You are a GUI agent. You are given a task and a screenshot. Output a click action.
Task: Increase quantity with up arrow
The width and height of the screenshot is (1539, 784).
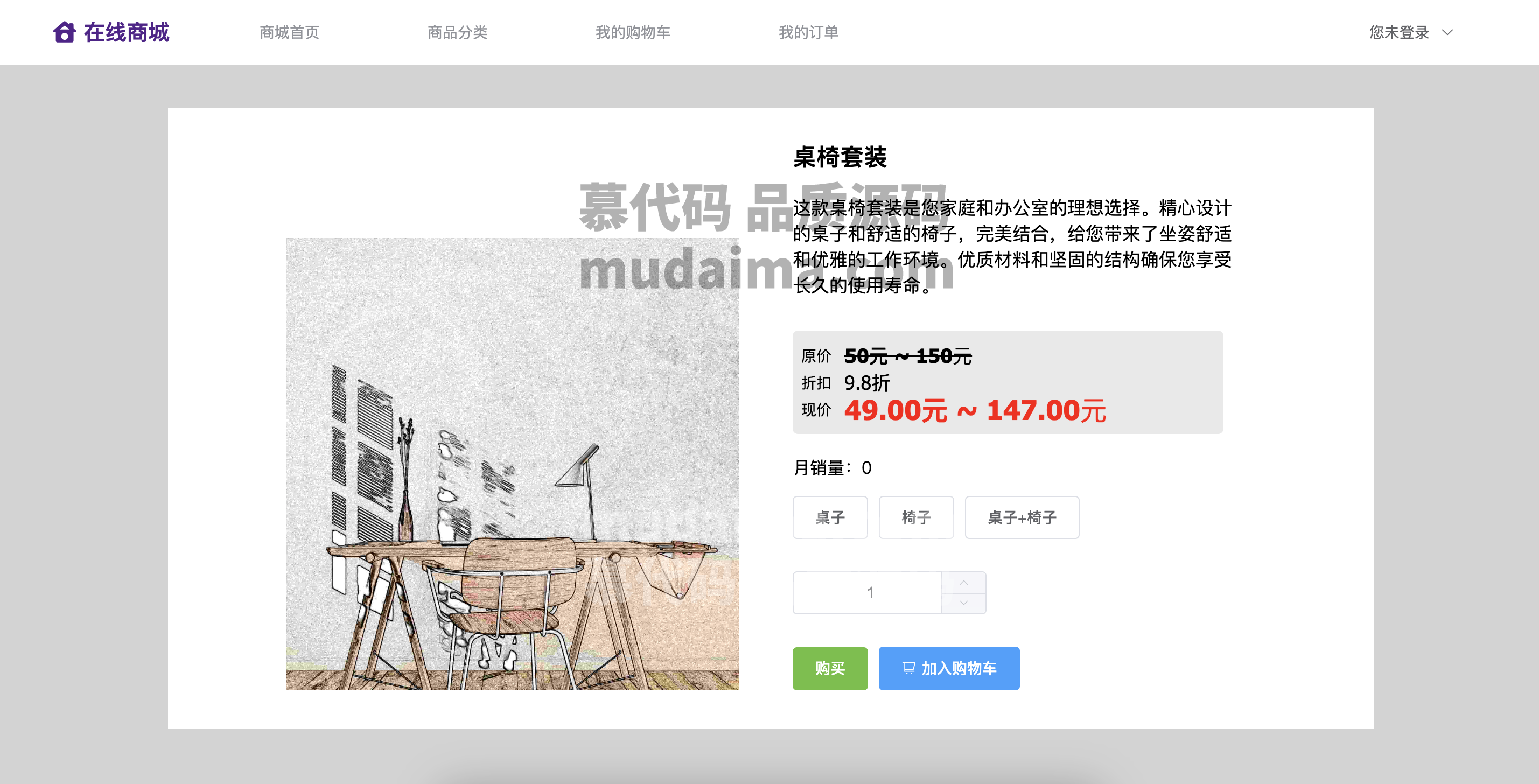pos(964,582)
